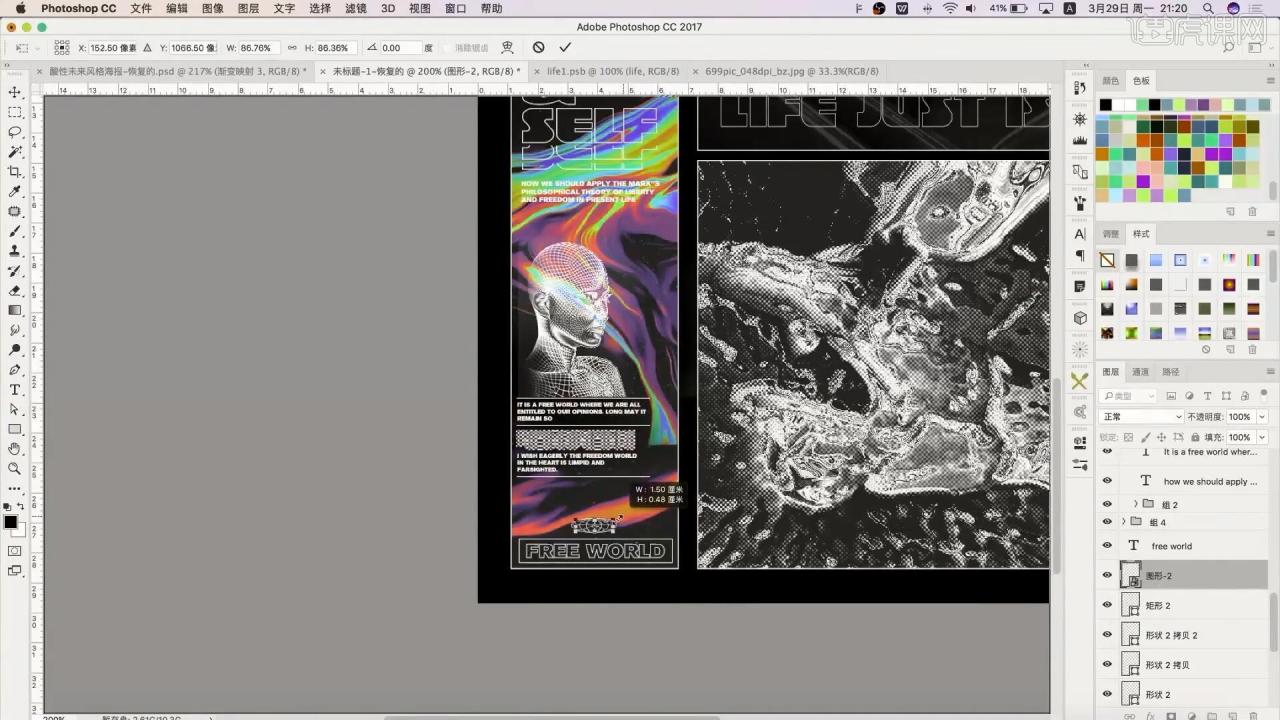Select the Zoom tool
This screenshot has width=1280, height=720.
[x=15, y=468]
